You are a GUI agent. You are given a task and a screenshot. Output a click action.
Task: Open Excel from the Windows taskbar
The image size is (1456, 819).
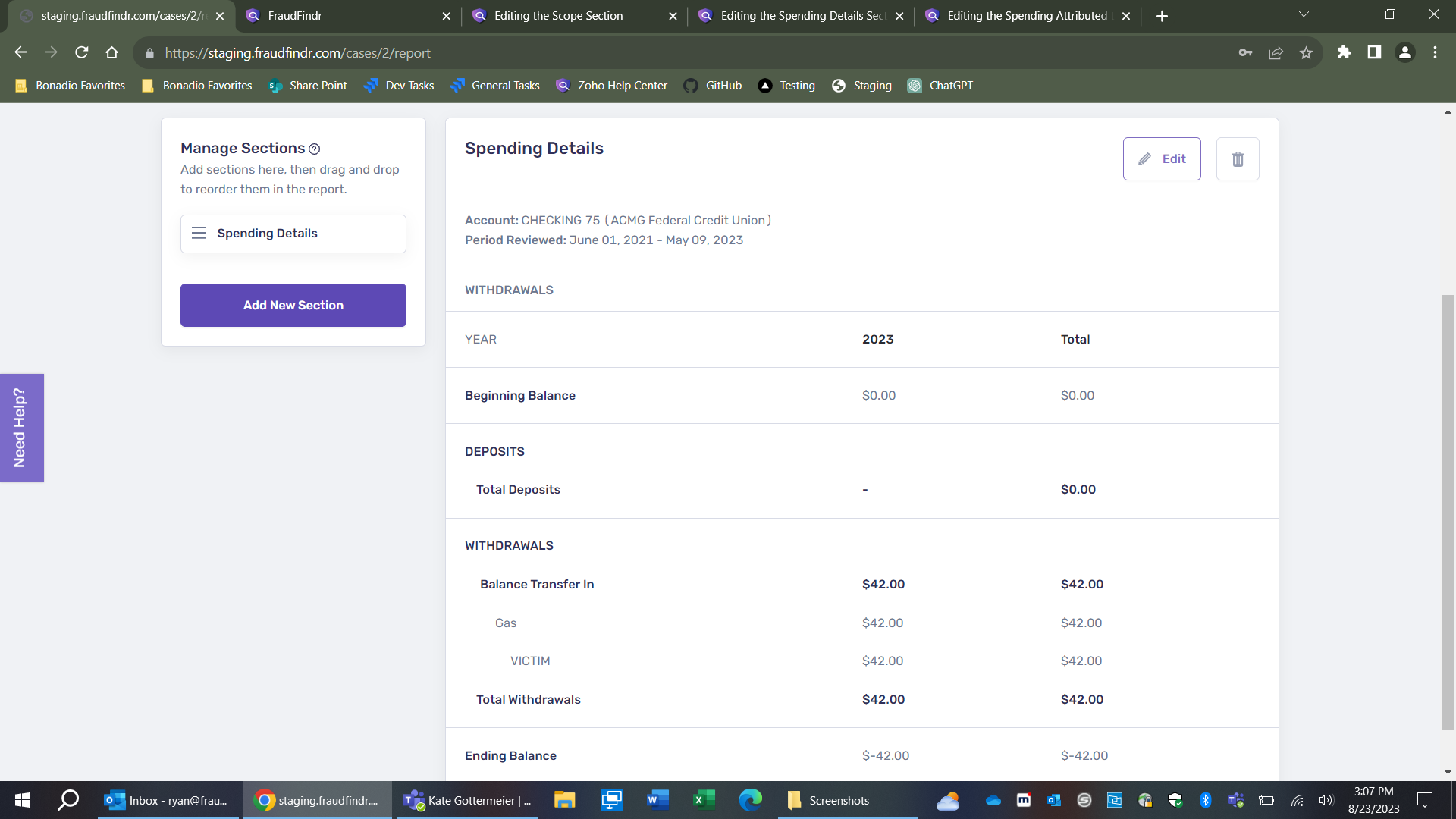[704, 800]
